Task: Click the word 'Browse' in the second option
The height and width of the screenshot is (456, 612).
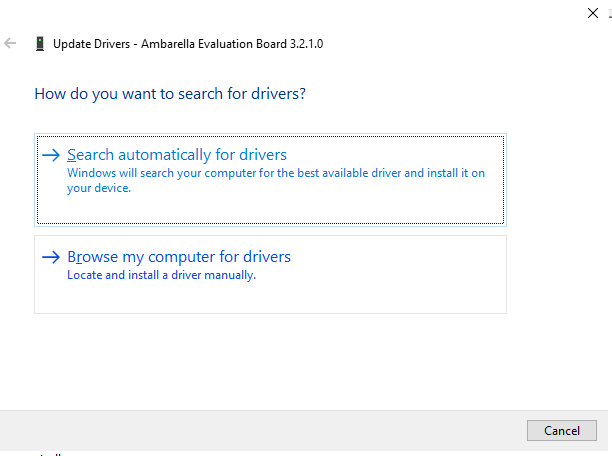Action: tap(93, 257)
